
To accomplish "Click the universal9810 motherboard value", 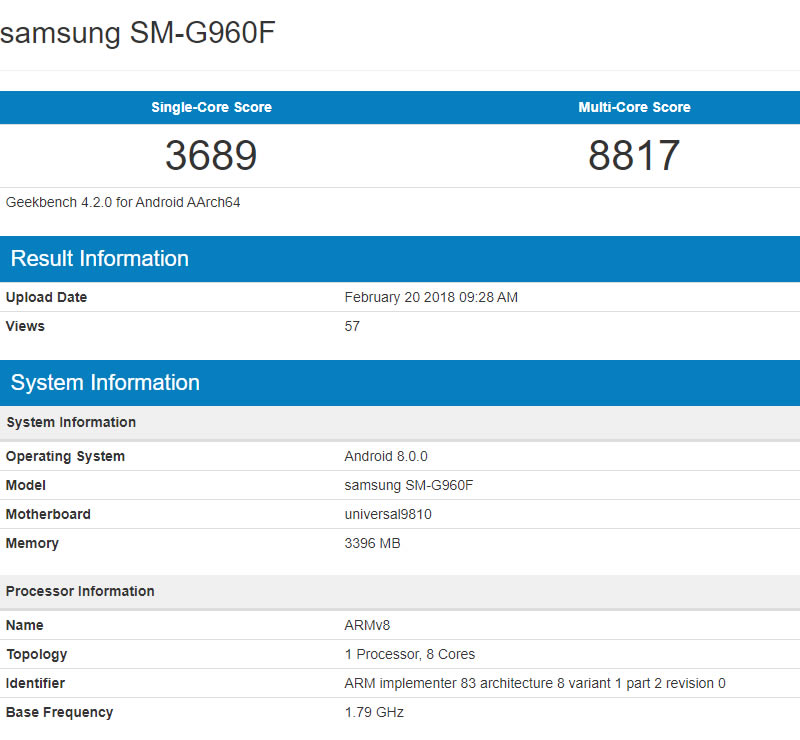I will click(388, 514).
